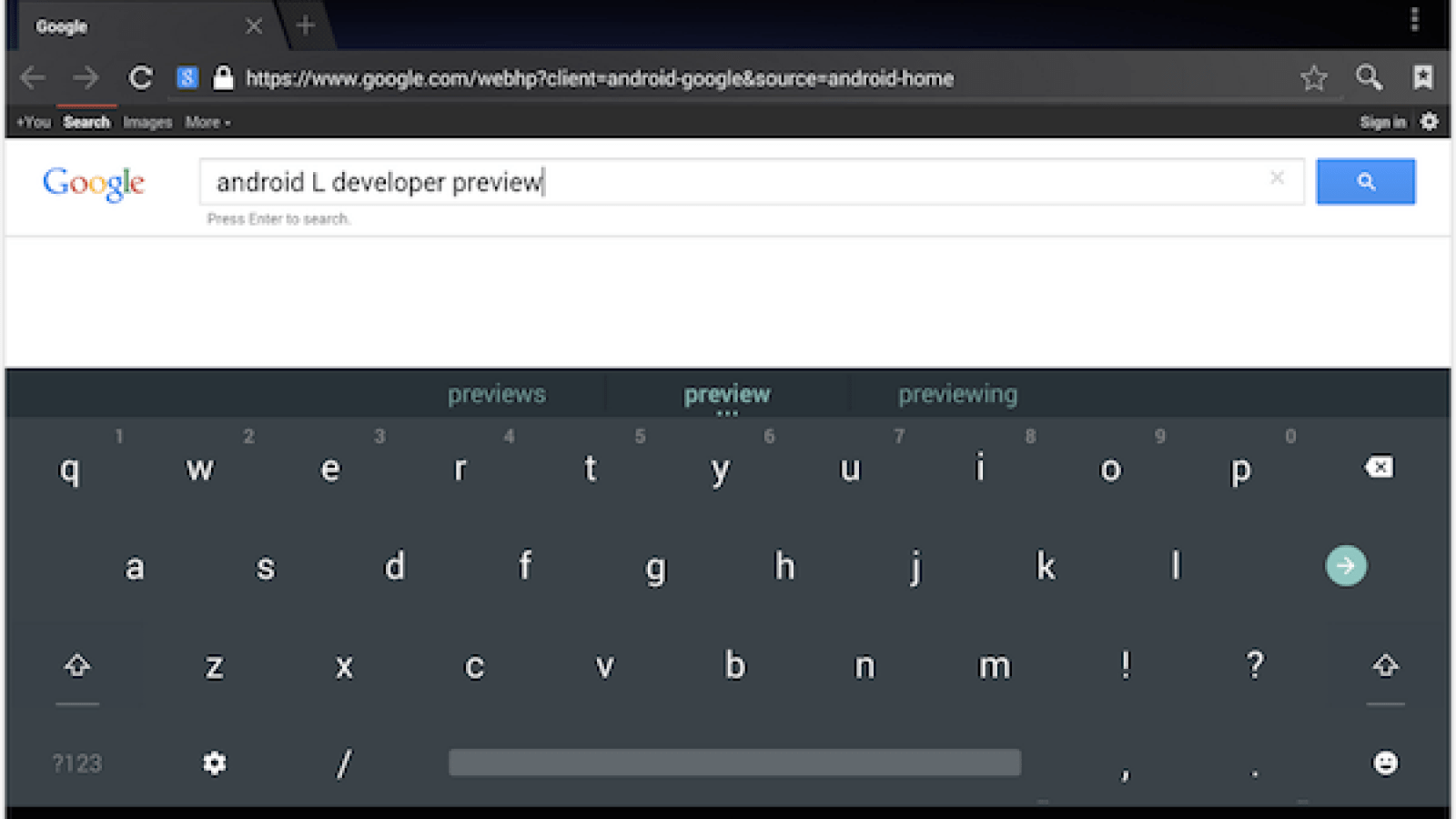Toggle uppercase with the right Shift key

tap(1384, 665)
